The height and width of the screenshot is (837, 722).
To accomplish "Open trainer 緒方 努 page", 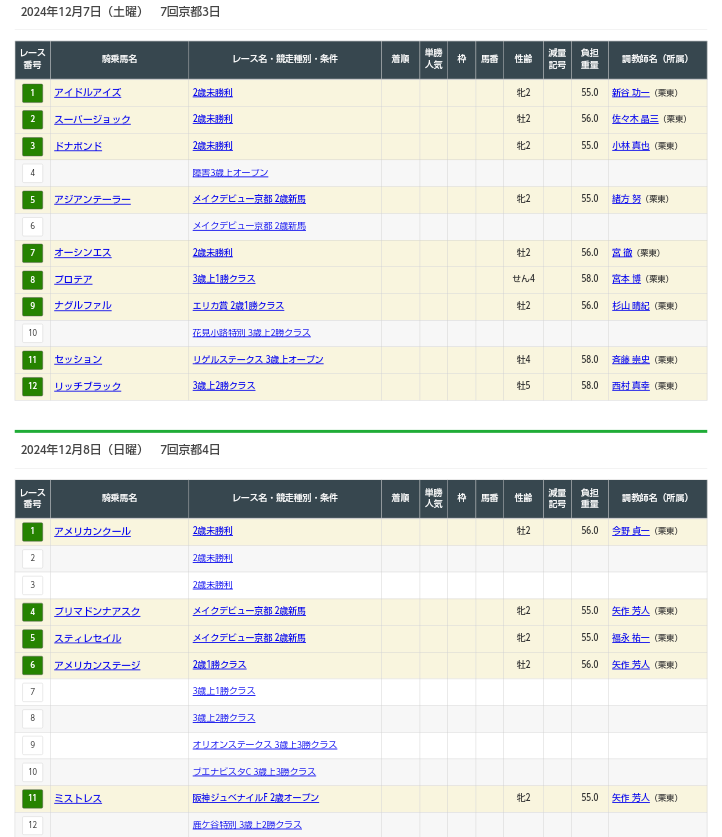I will pyautogui.click(x=626, y=199).
